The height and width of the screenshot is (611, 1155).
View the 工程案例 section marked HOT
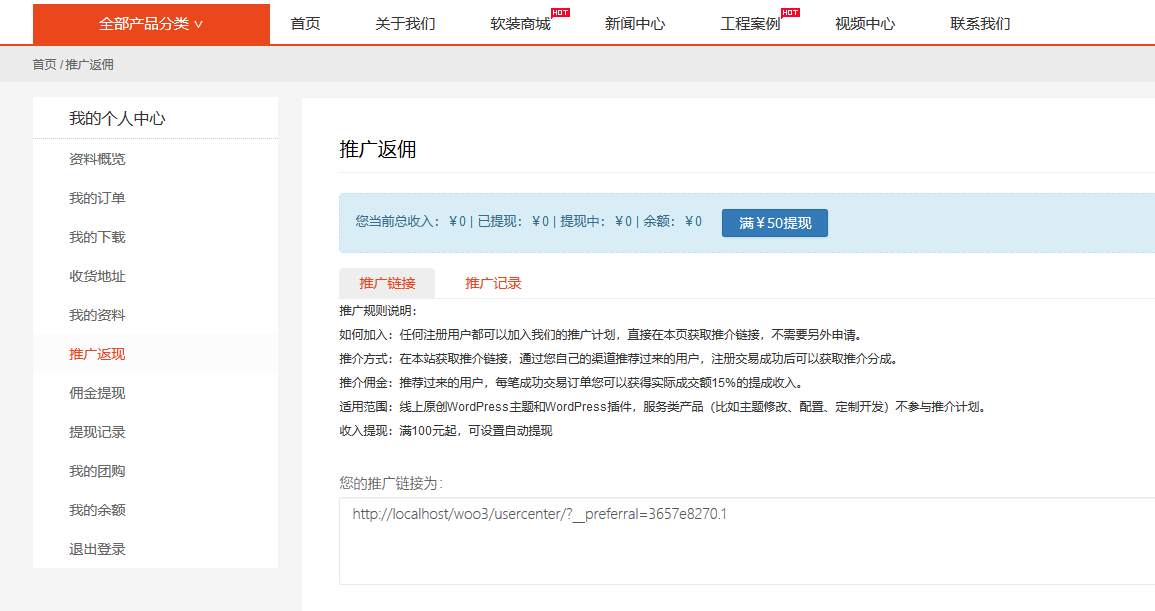749,24
